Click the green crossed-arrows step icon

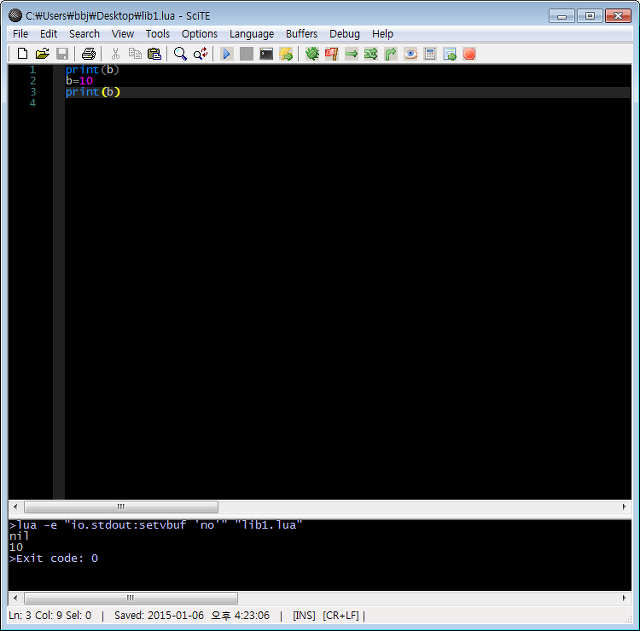click(371, 54)
